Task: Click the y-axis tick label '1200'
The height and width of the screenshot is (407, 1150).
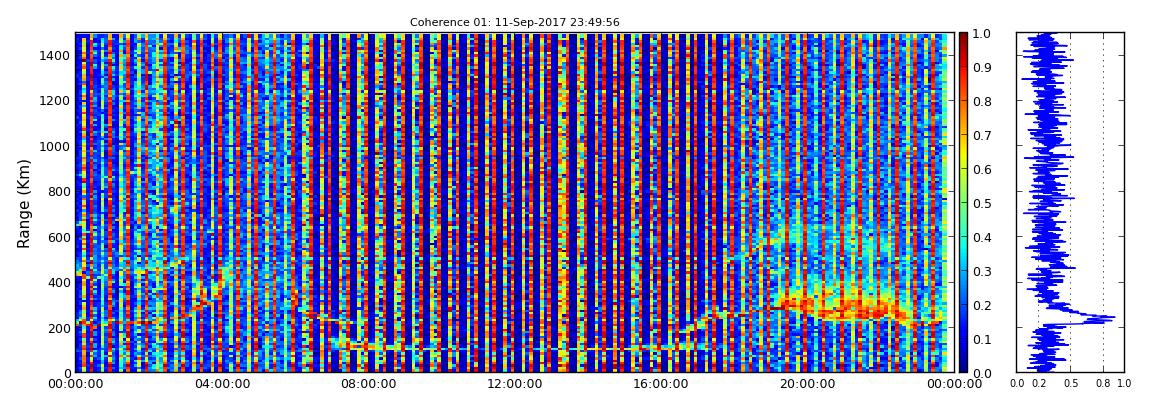Action: pos(56,101)
